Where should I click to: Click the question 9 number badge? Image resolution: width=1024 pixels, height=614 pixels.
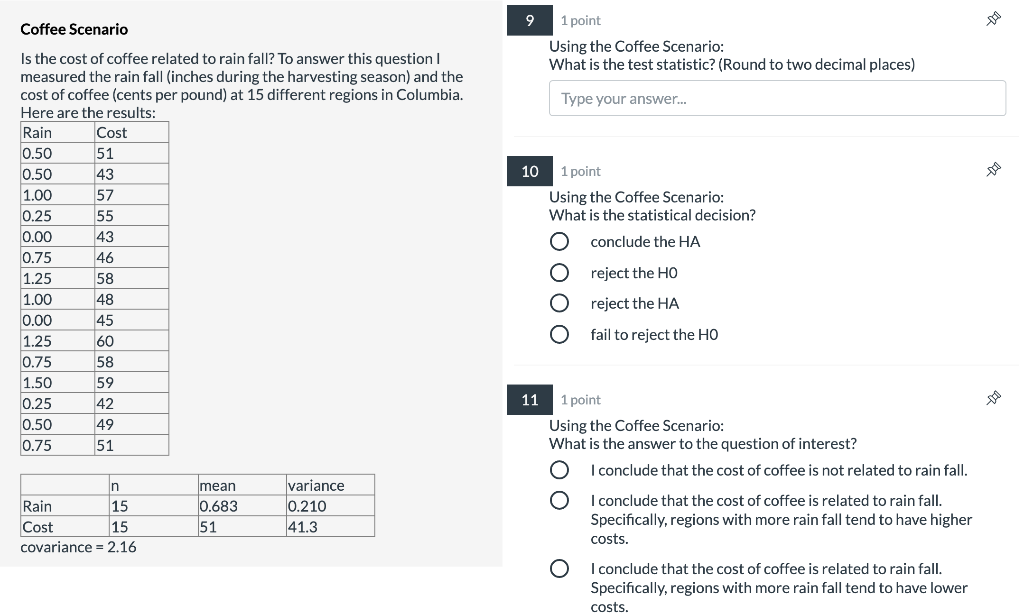pyautogui.click(x=530, y=20)
